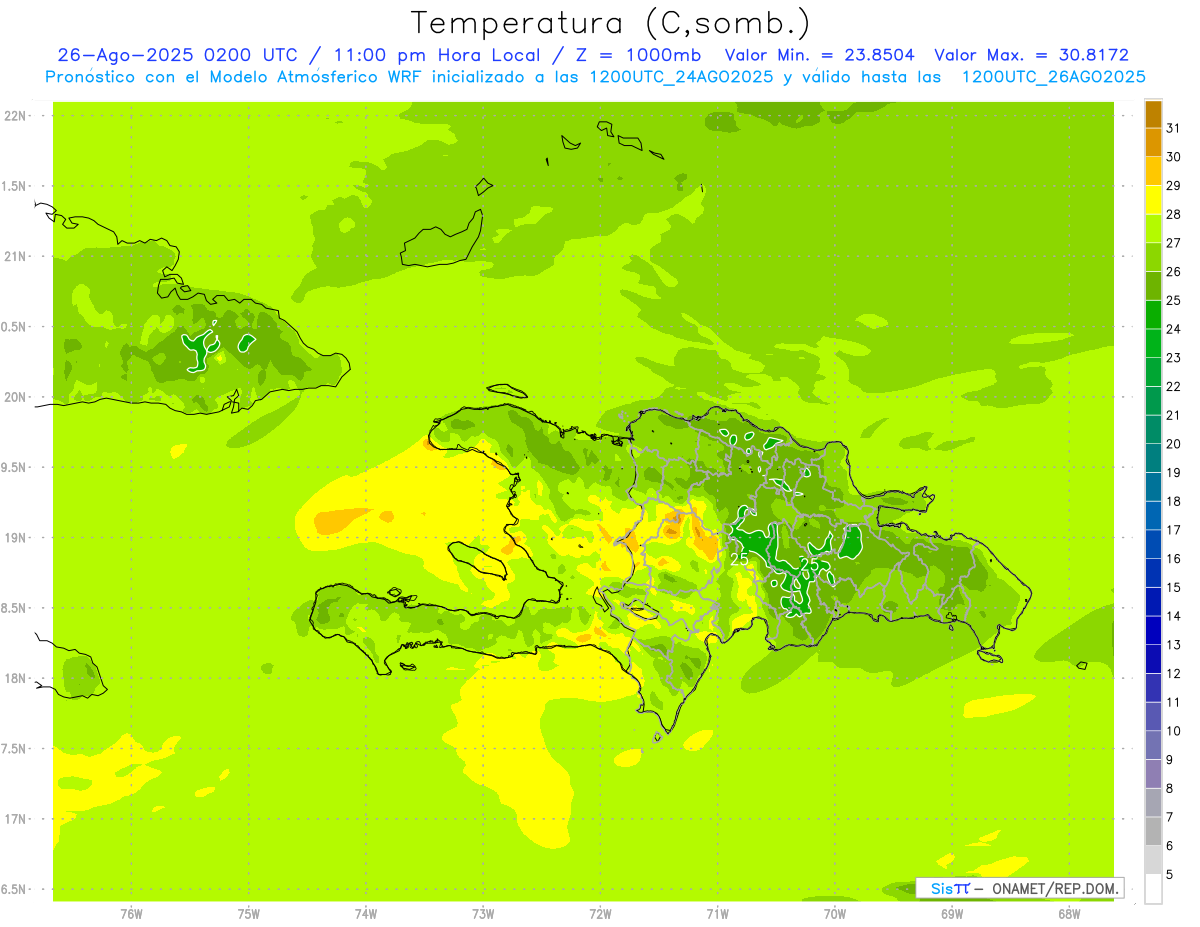Click the colorbar label '29'
1200x927 pixels.
tap(1174, 186)
